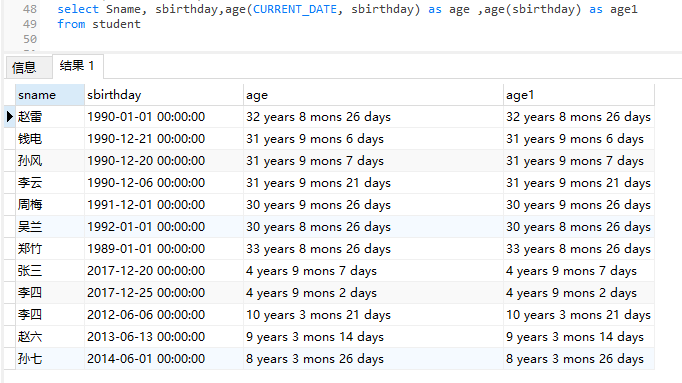Click the sname column header
This screenshot has width=682, height=383.
(x=50, y=95)
